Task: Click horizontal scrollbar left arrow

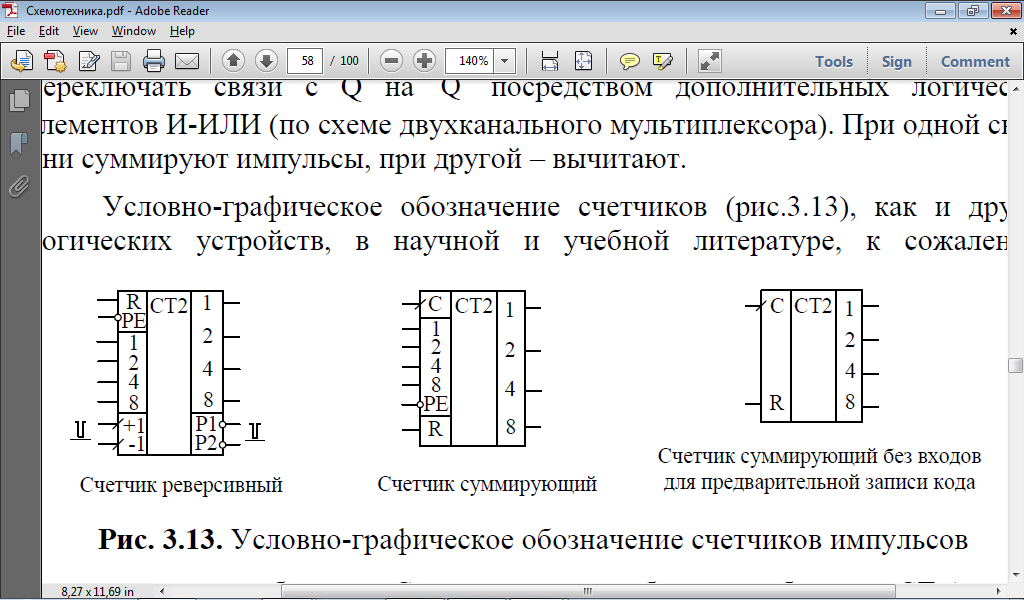Action: pos(162,592)
